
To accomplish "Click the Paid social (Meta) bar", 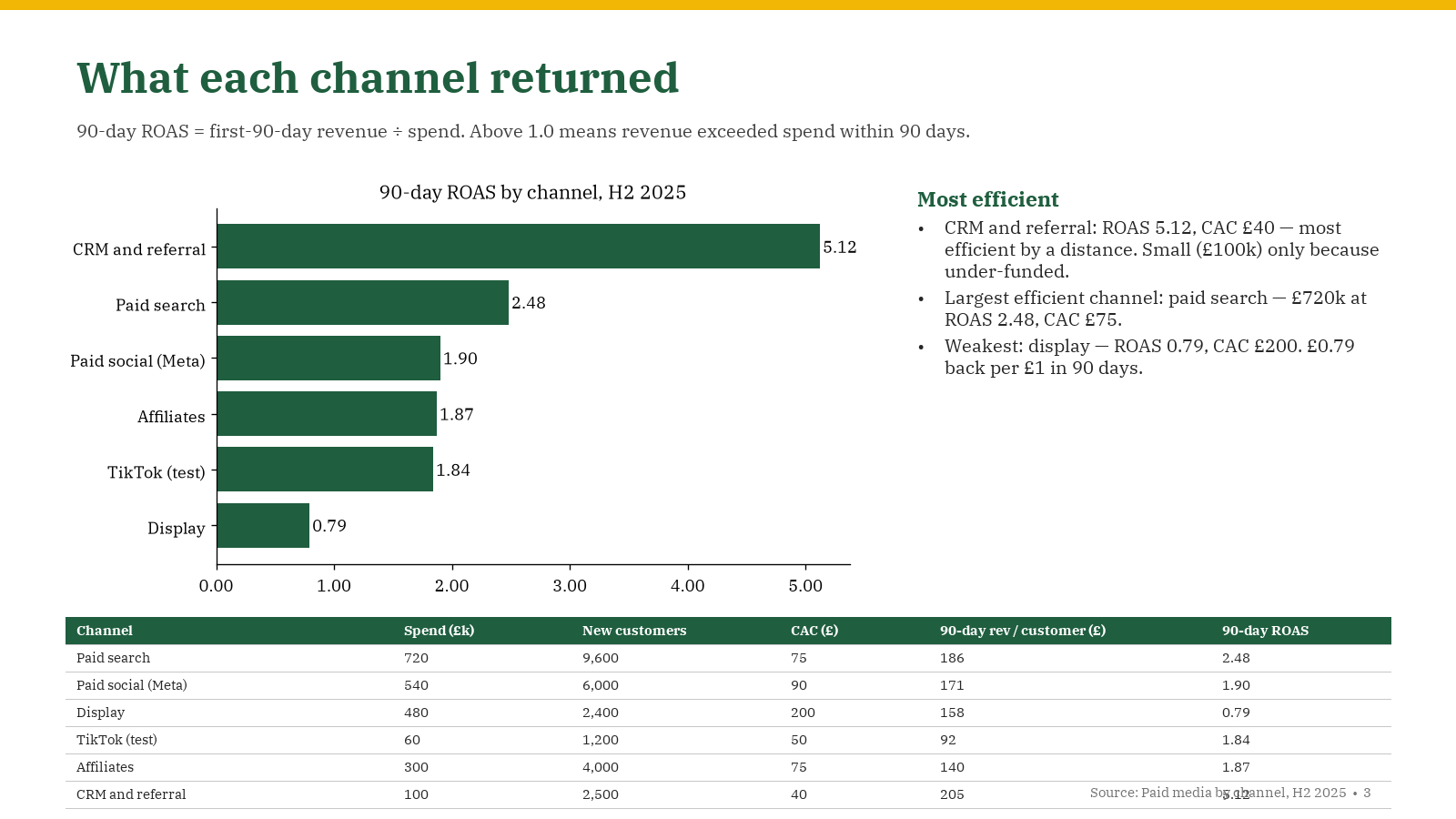I will click(x=329, y=358).
